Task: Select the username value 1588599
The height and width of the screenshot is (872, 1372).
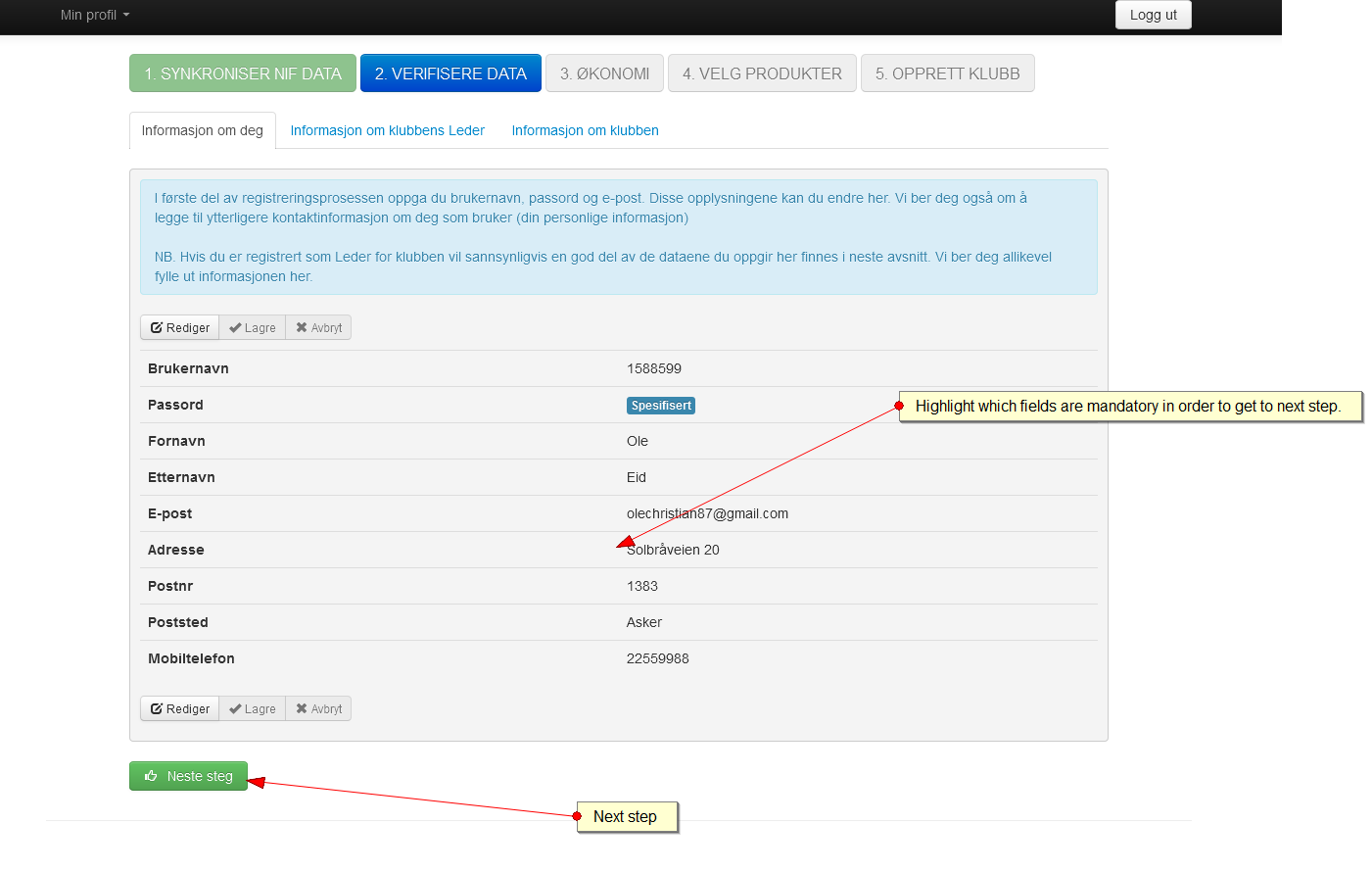Action: coord(654,368)
